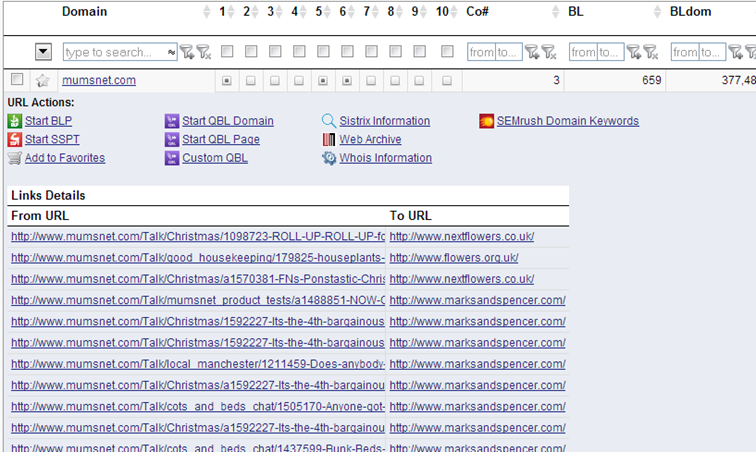Click the Web Archive icon
The height and width of the screenshot is (452, 756).
click(x=329, y=139)
